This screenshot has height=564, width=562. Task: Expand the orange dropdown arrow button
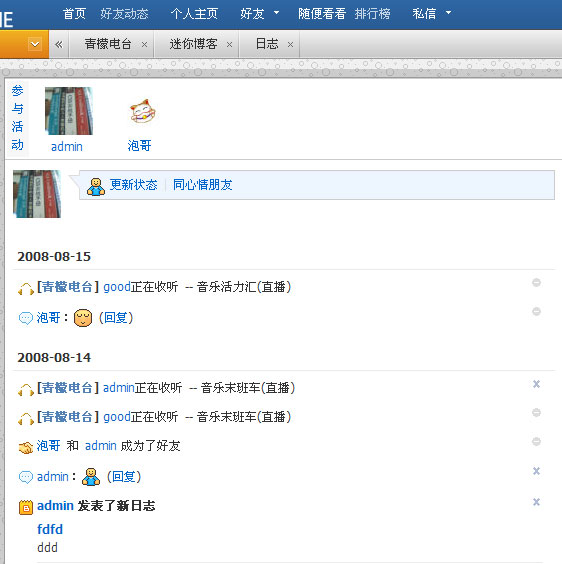(x=35, y=44)
